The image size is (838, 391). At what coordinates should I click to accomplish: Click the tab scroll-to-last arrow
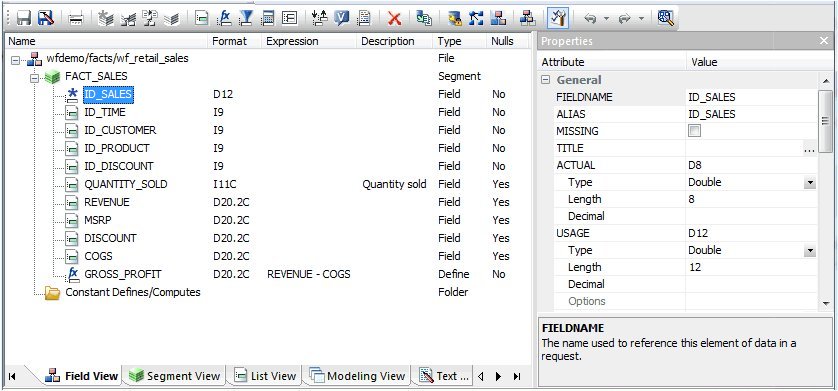pos(517,376)
